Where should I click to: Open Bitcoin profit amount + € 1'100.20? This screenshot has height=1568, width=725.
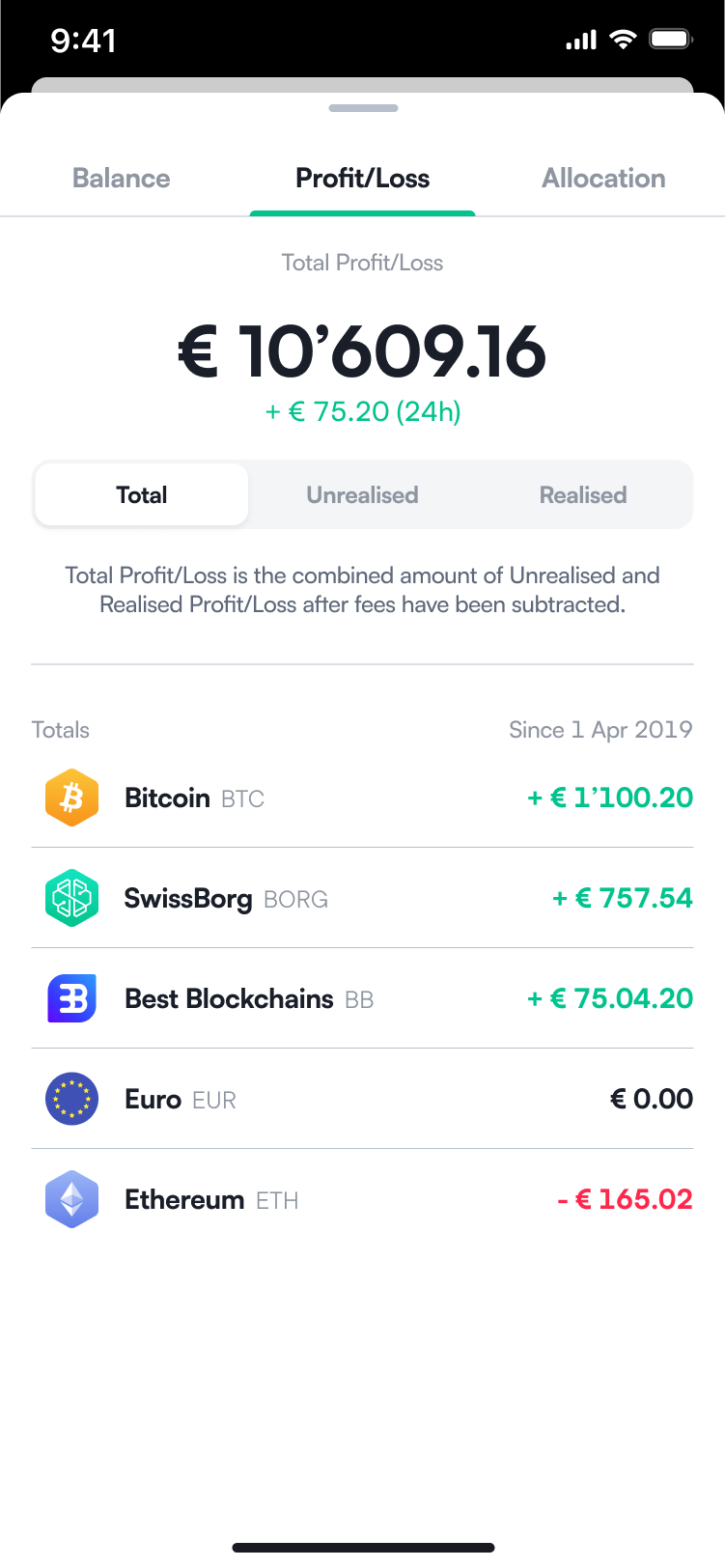click(610, 798)
